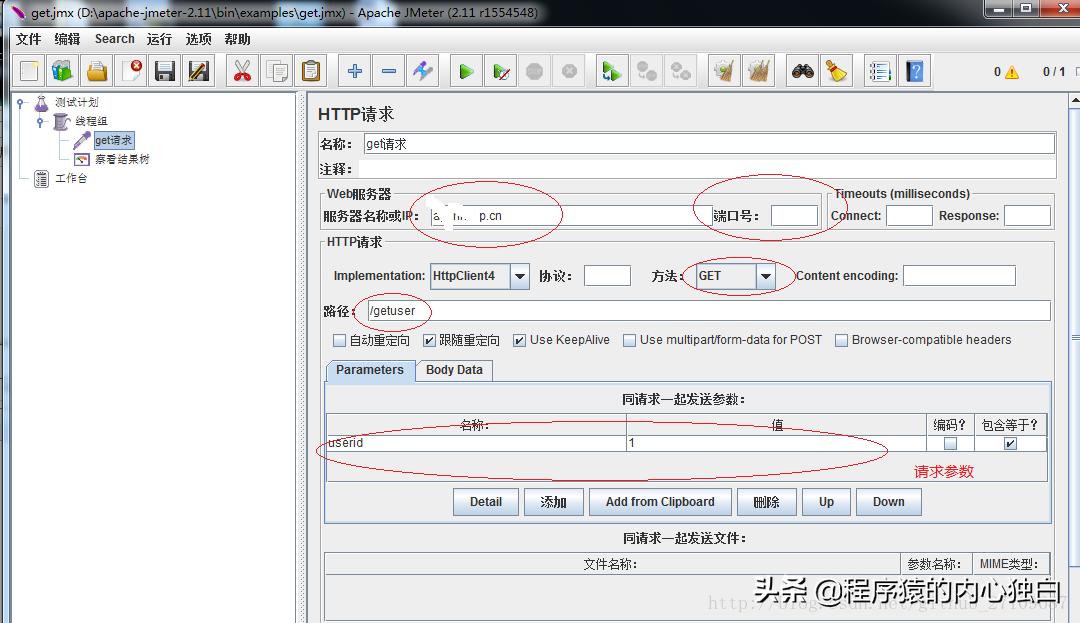Switch to the Body Data tab
1080x623 pixels.
(454, 370)
